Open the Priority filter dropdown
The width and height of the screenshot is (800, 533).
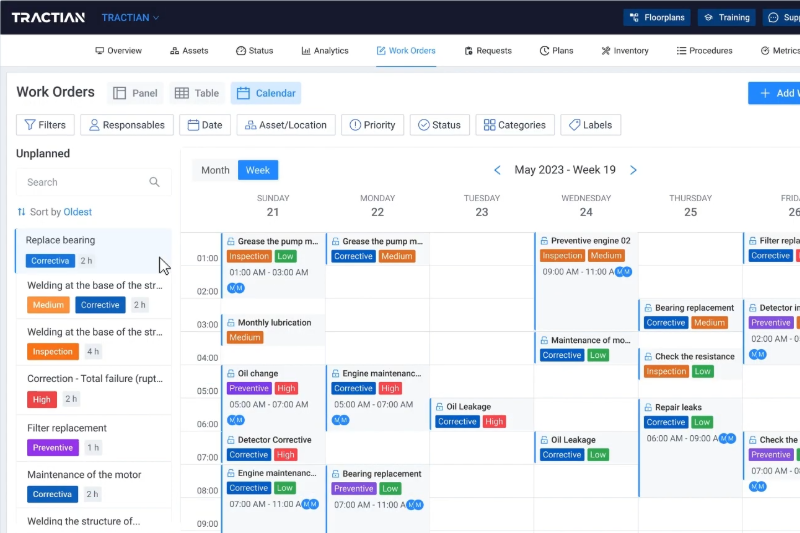tap(372, 125)
